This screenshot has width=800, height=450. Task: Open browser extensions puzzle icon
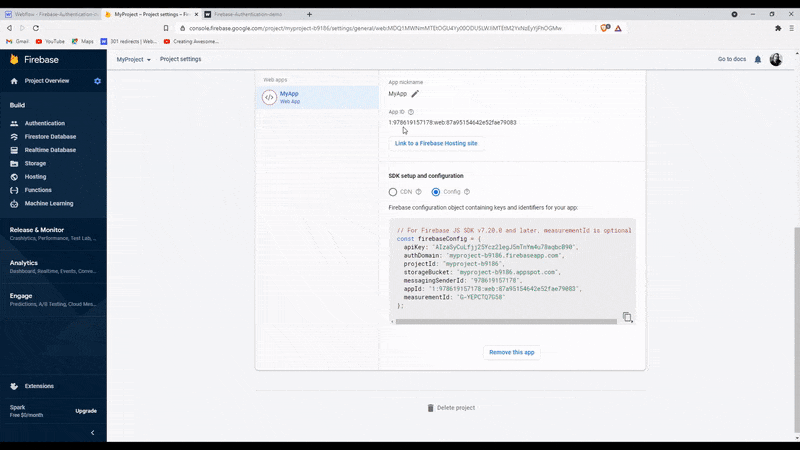tap(778, 28)
